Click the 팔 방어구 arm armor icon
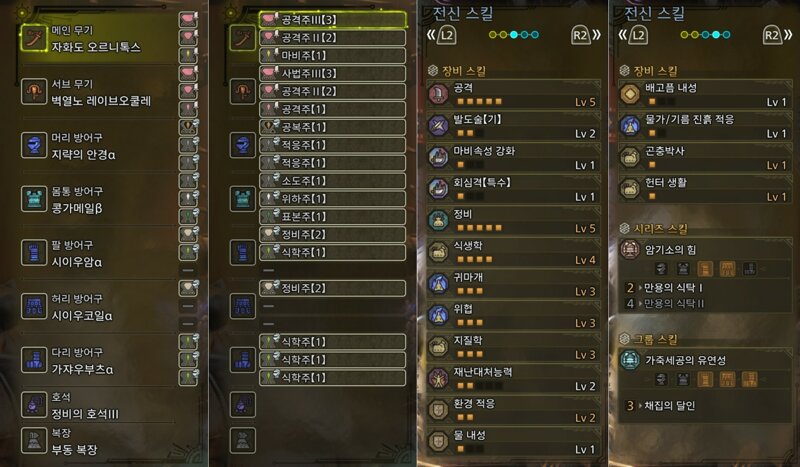The image size is (800, 467). pos(34,253)
